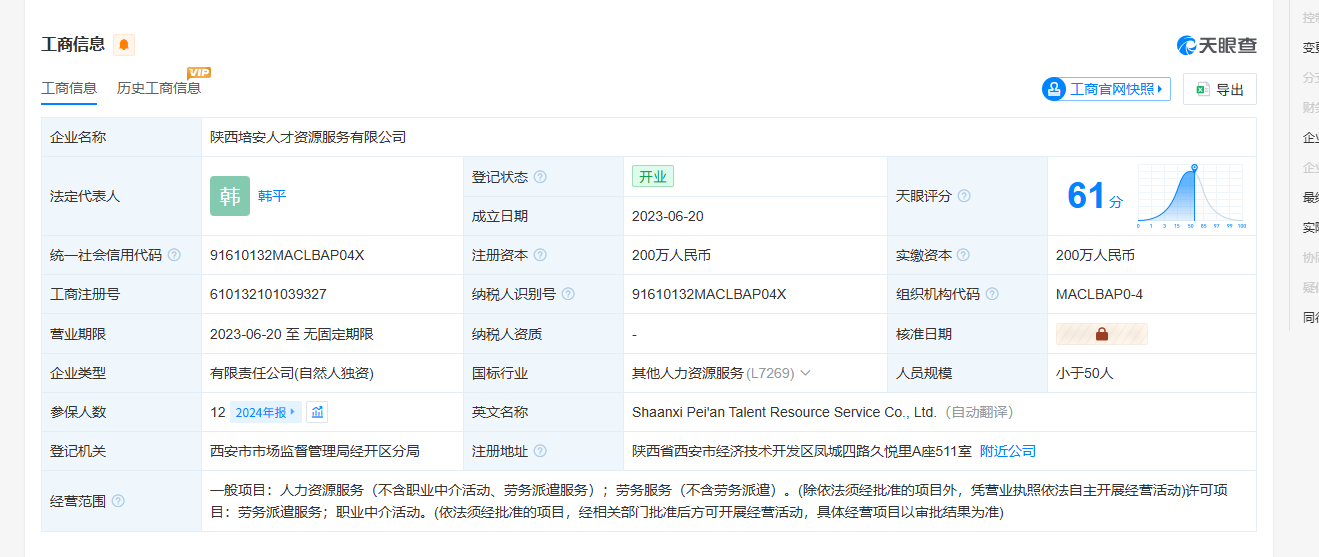Click the 导出 export button
The image size is (1319, 557).
click(x=1219, y=89)
